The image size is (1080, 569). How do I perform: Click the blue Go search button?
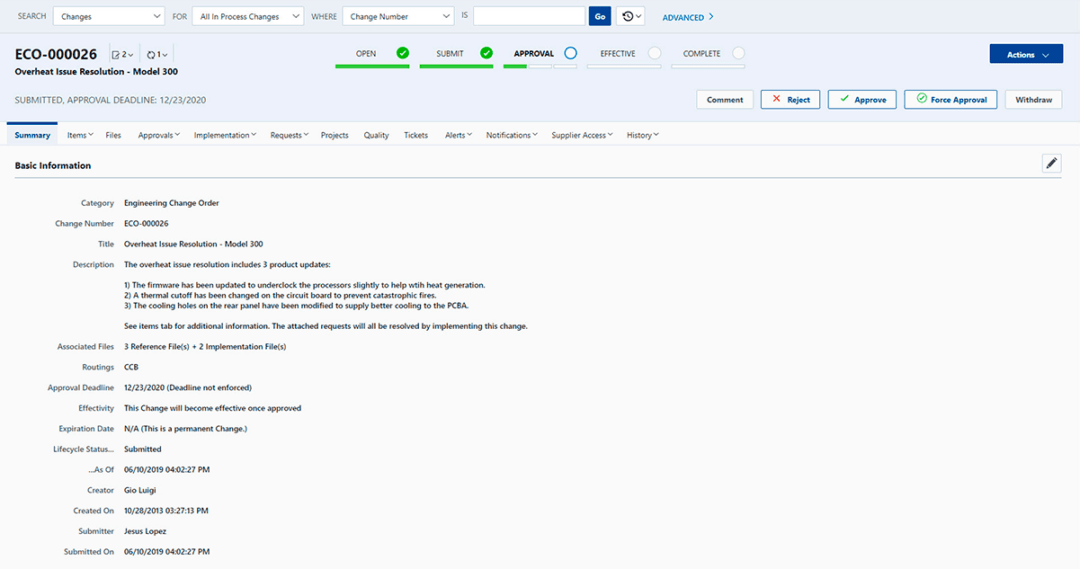click(600, 17)
